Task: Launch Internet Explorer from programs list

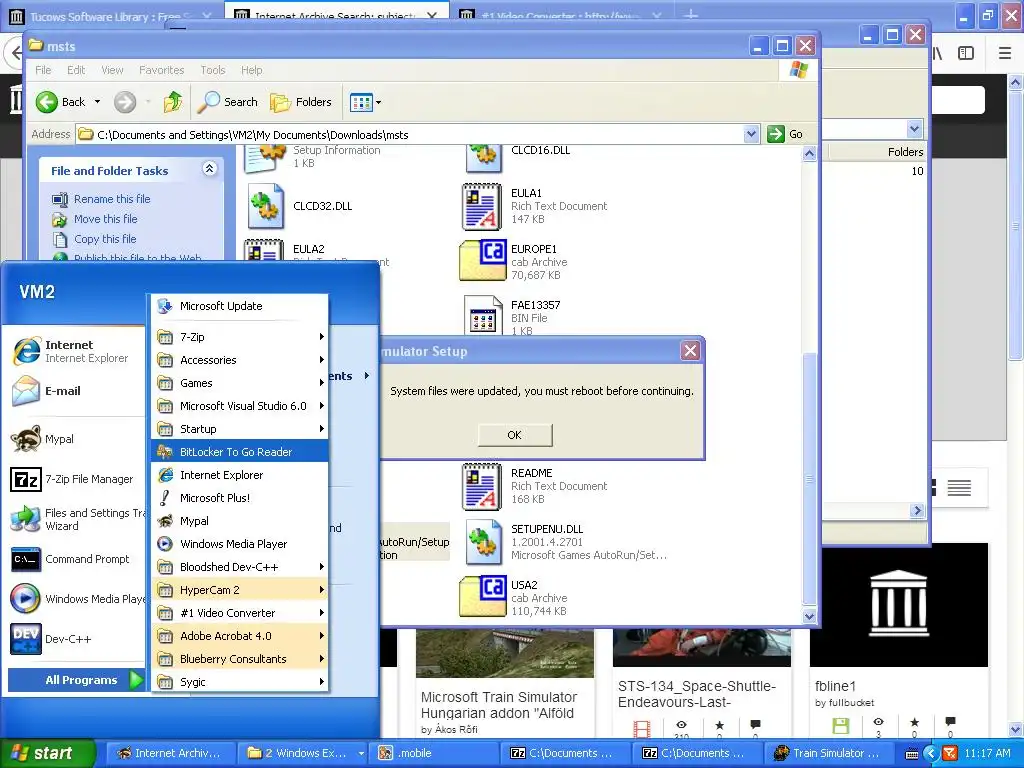Action: 240,475
